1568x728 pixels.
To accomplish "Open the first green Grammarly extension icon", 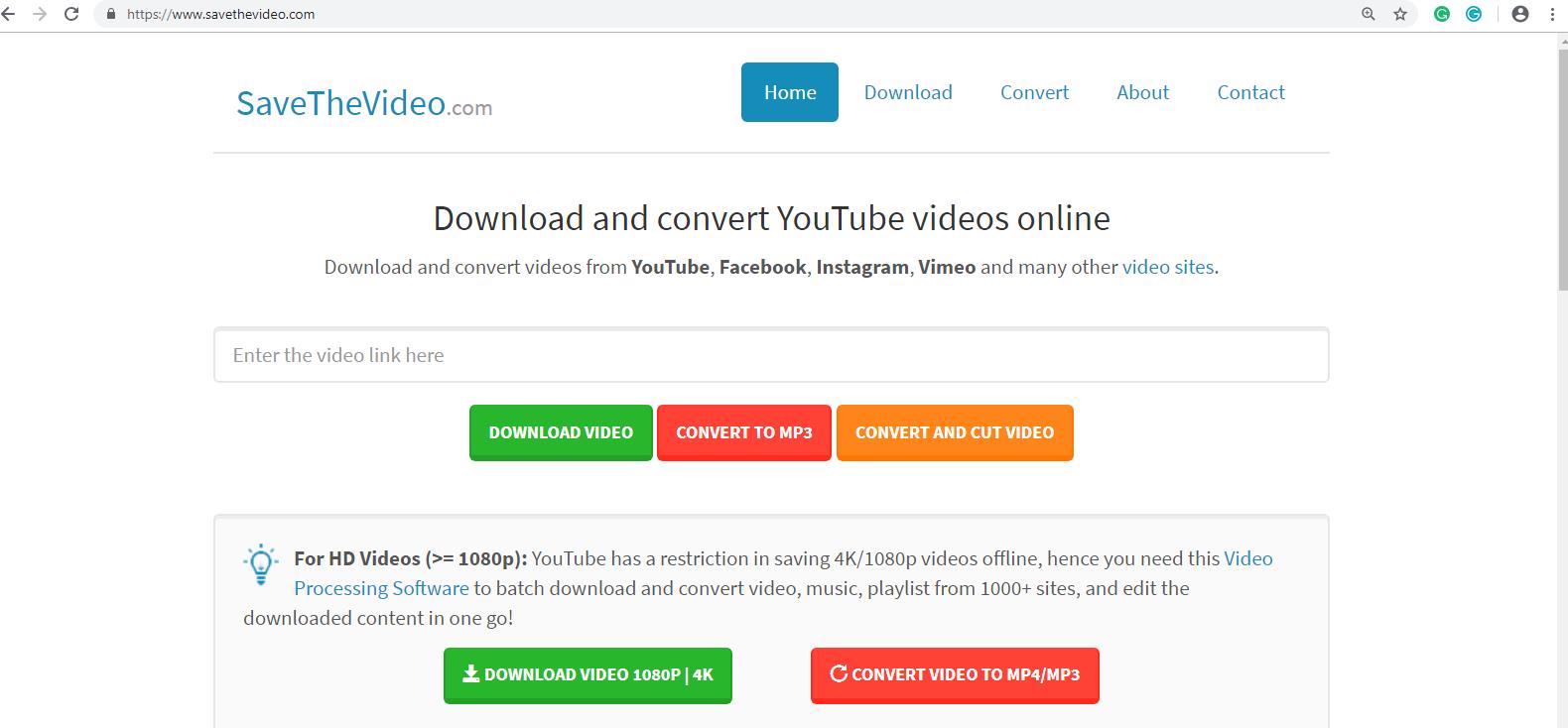I will click(x=1442, y=14).
